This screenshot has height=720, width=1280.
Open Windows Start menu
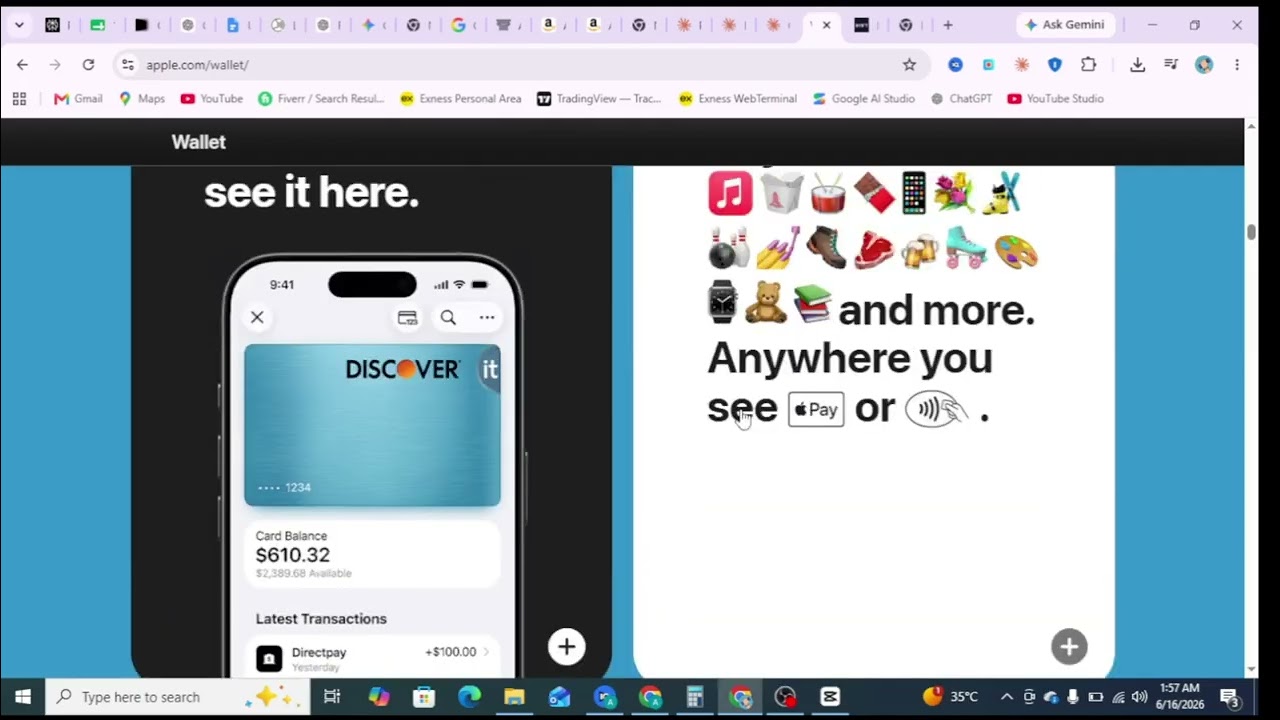(22, 697)
